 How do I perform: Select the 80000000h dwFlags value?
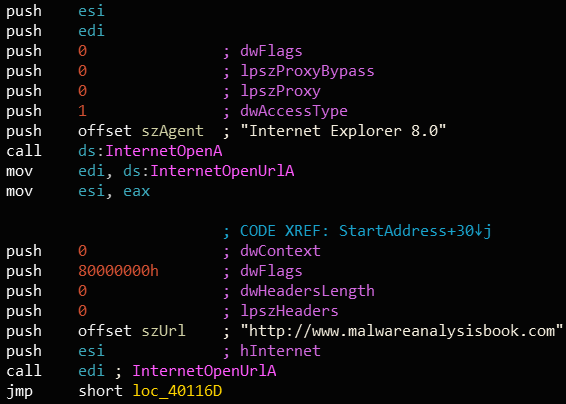118,271
